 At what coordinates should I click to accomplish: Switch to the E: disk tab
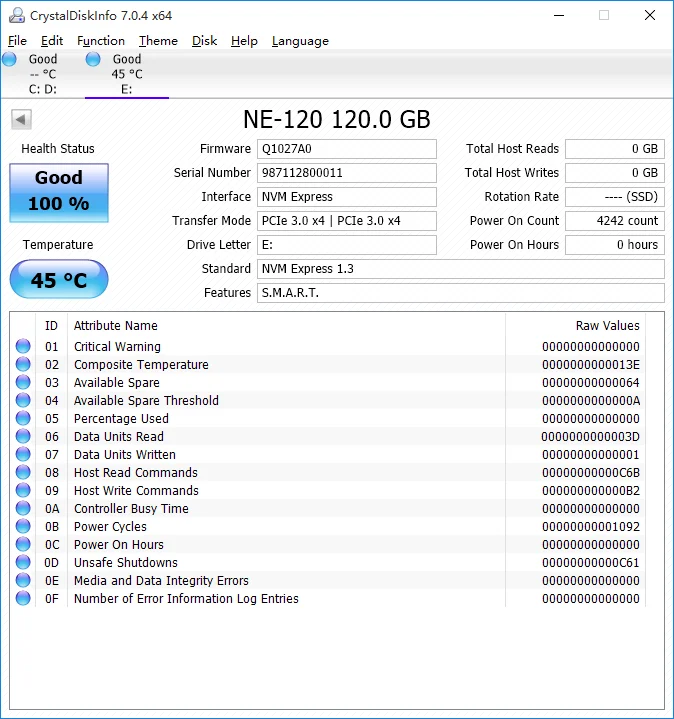click(x=127, y=74)
